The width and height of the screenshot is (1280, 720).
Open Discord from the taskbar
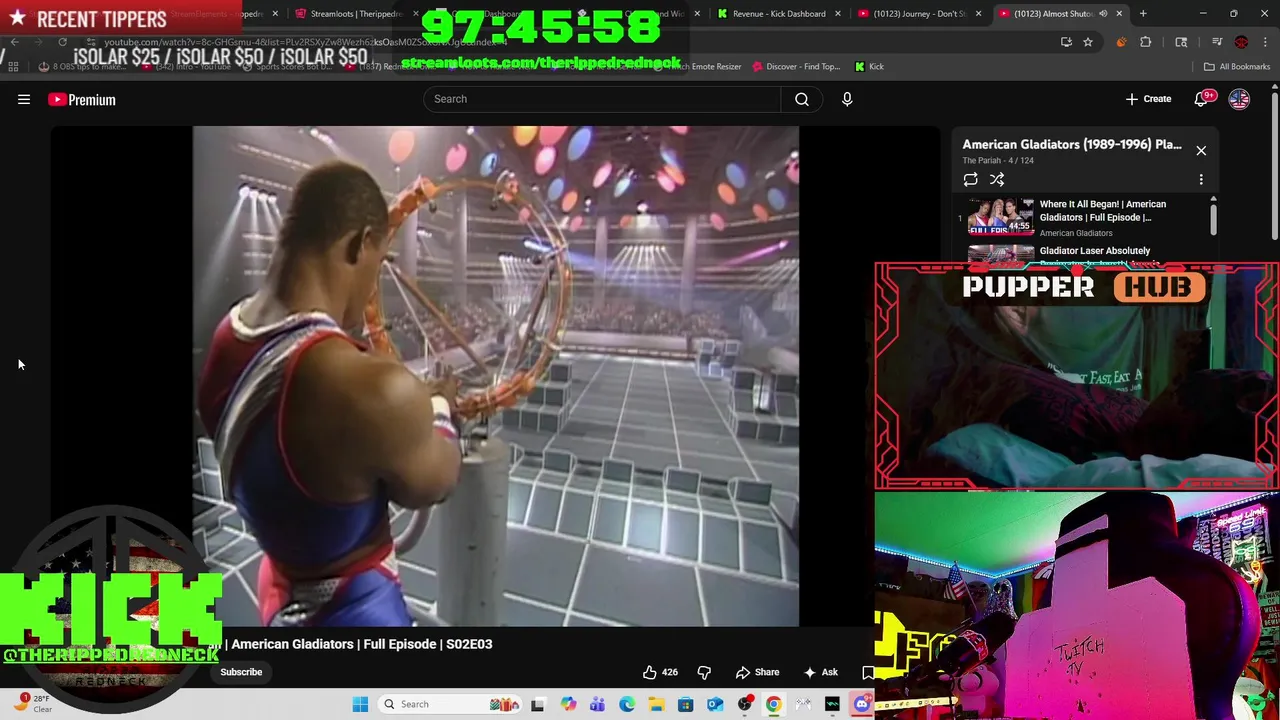(x=862, y=704)
